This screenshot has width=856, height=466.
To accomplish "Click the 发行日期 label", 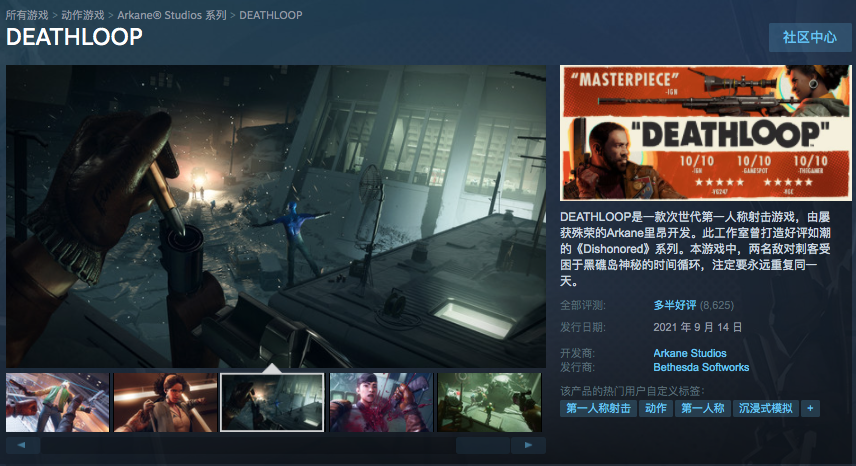I will click(x=582, y=327).
